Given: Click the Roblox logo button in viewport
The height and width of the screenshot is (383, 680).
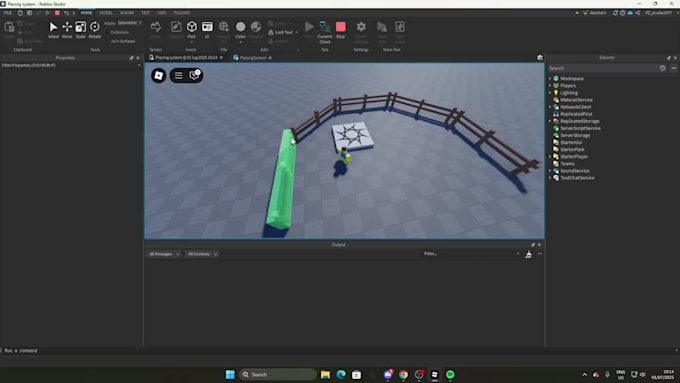Looking at the screenshot, I should pos(159,75).
